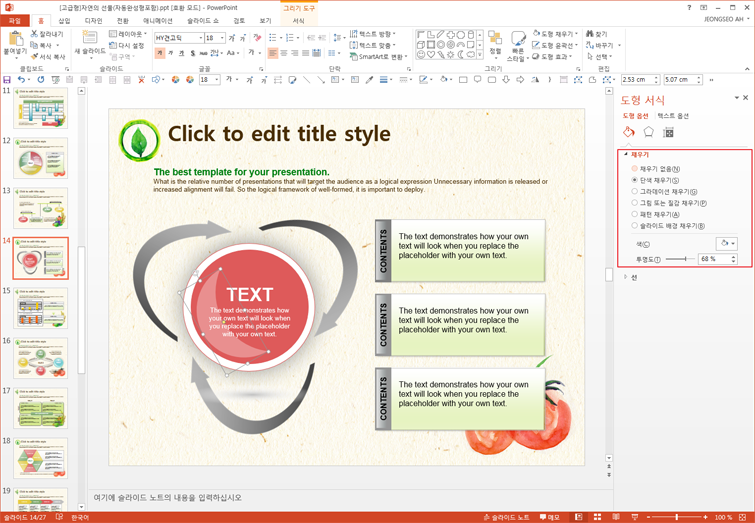Viewport: 755px width, 523px height.
Task: Select the heart shape in gallery
Action: pos(430,54)
